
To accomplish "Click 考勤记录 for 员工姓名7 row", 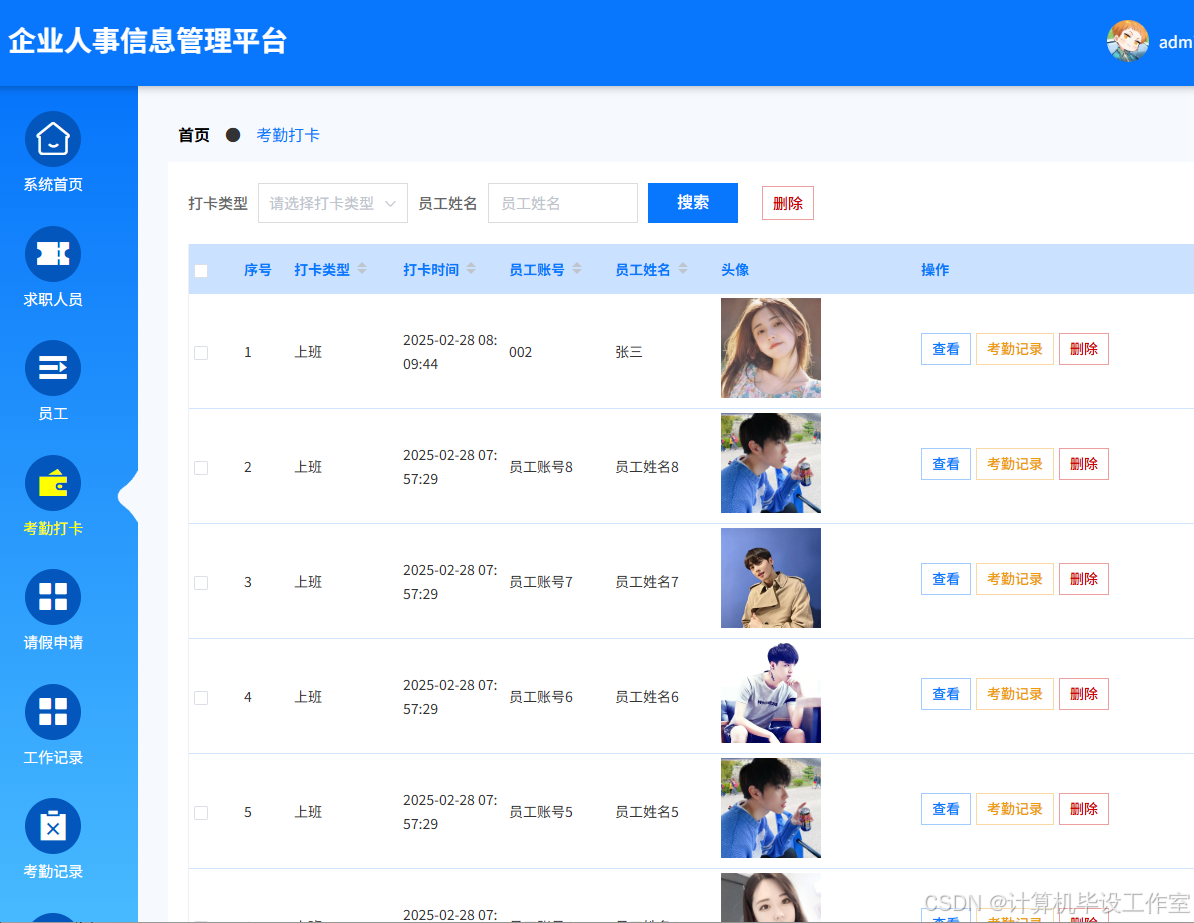I will [1014, 579].
